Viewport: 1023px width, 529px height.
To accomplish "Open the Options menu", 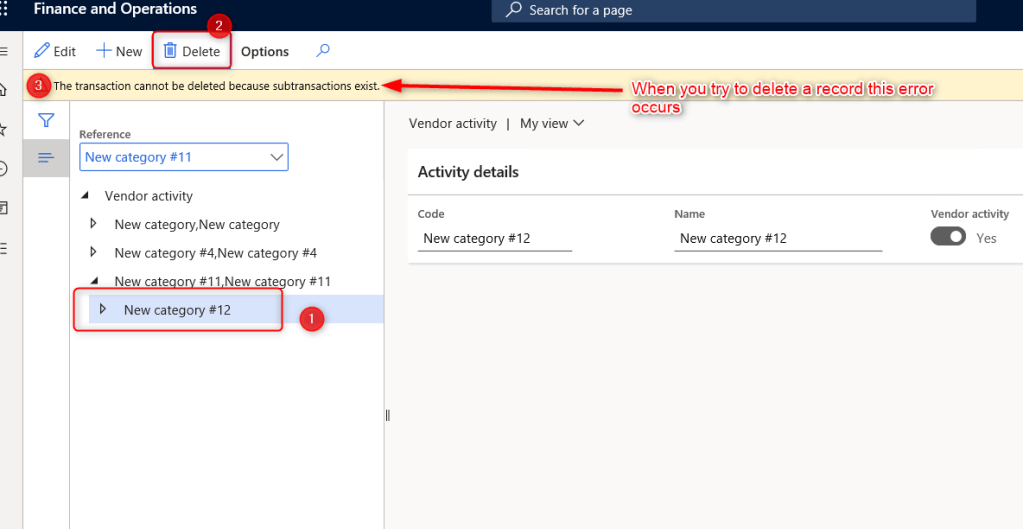I will pos(265,51).
